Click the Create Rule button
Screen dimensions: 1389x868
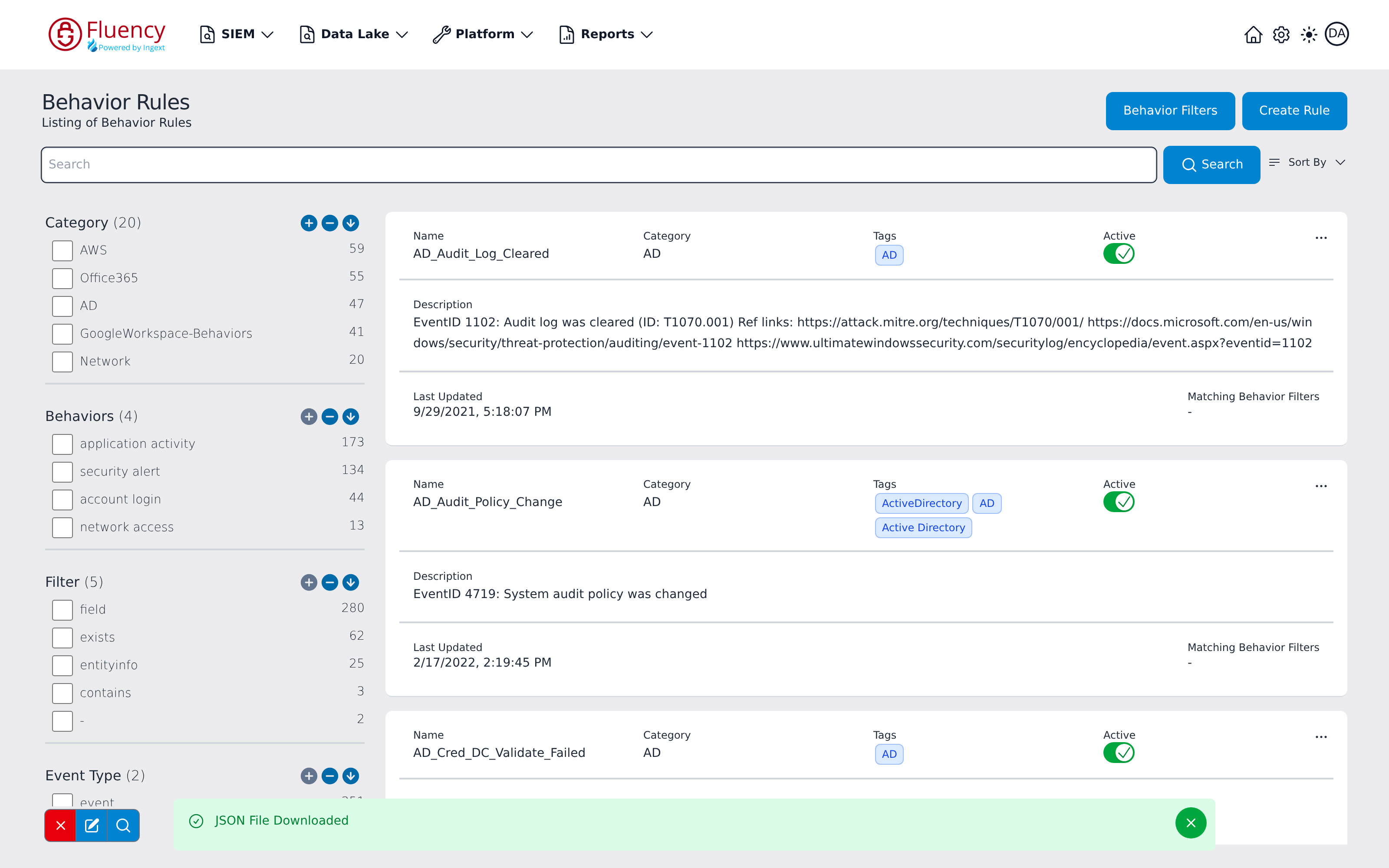point(1294,111)
